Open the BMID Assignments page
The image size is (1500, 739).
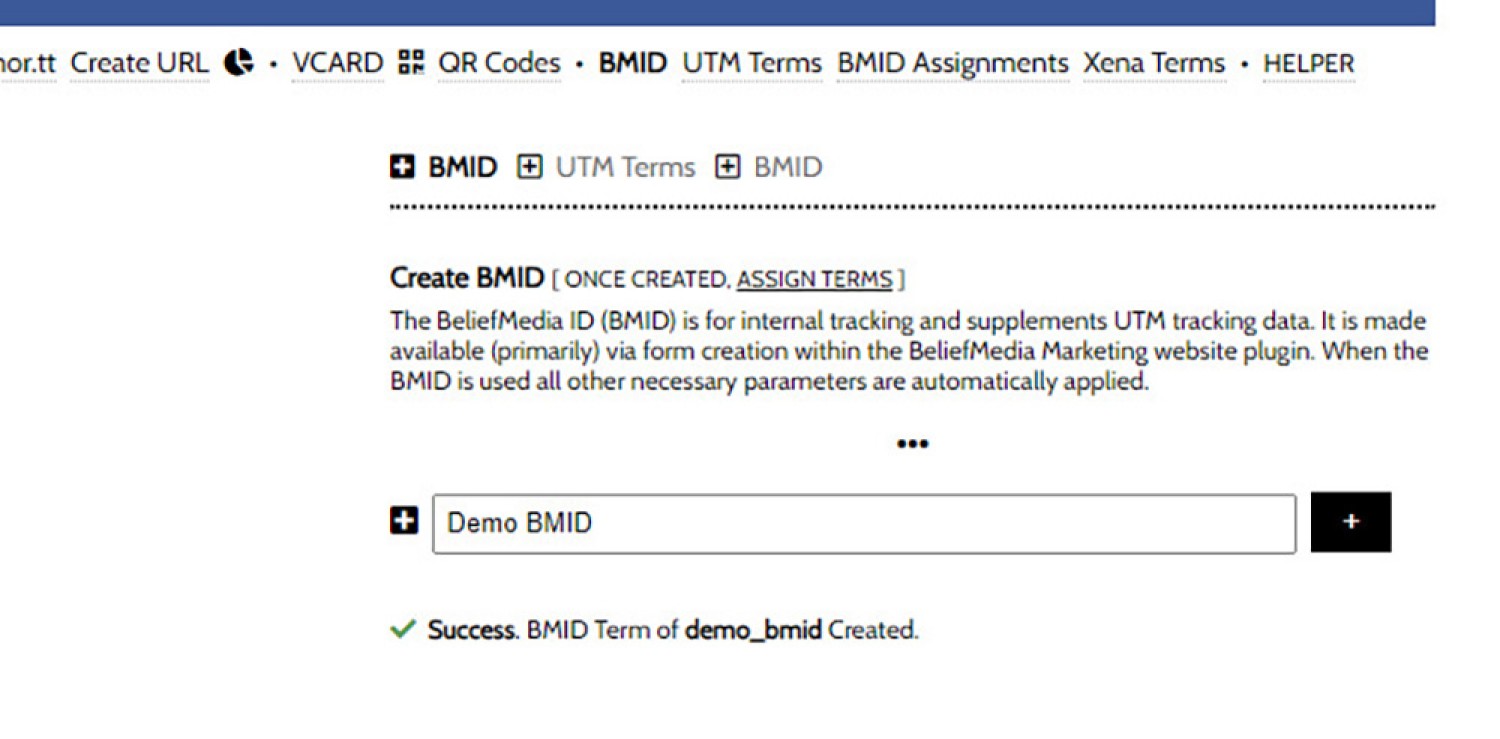coord(953,63)
